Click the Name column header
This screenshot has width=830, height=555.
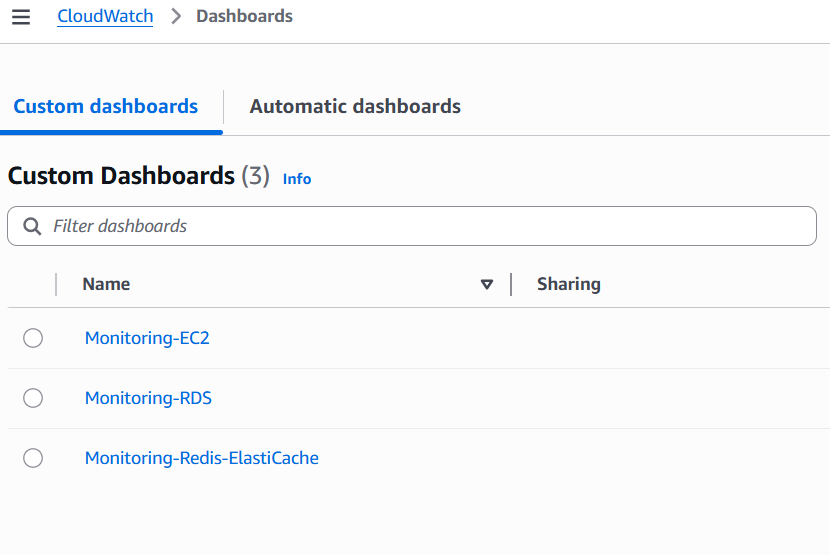[106, 284]
